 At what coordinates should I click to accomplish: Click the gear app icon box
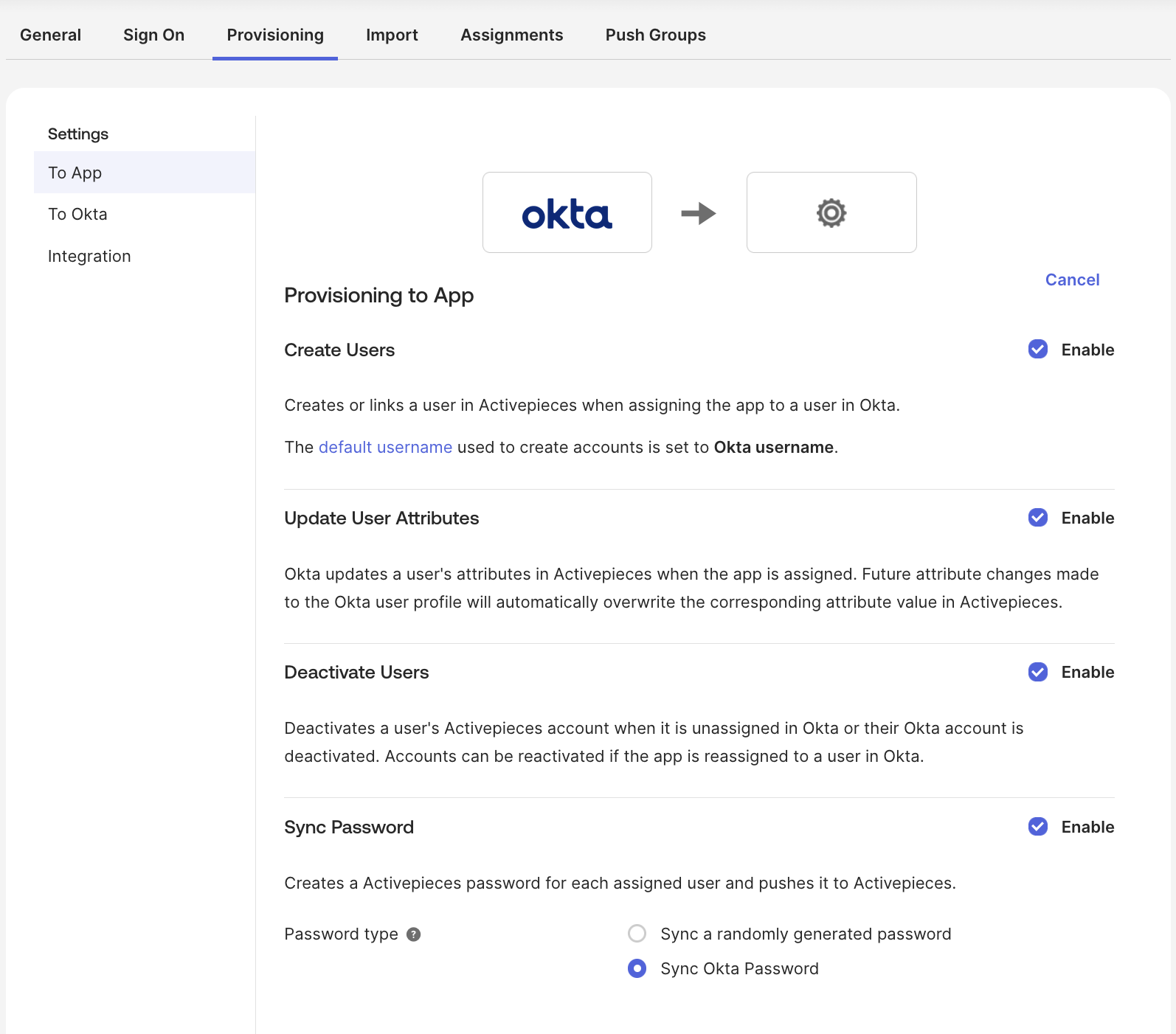click(x=831, y=212)
